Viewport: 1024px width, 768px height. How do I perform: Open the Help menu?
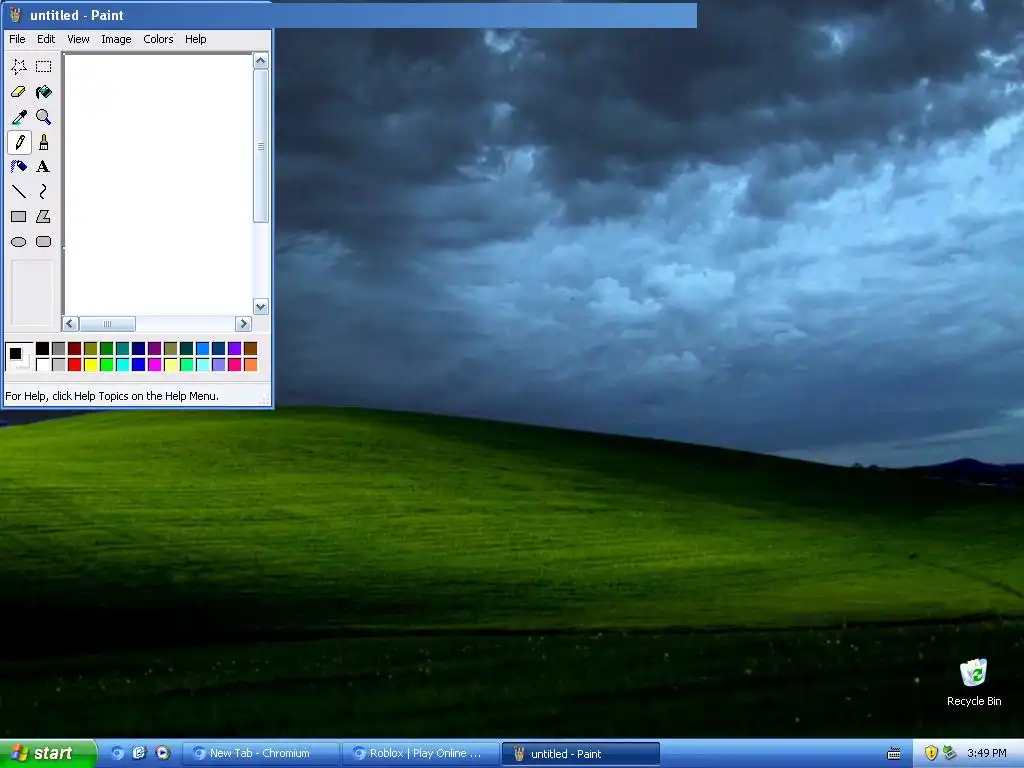click(x=195, y=39)
